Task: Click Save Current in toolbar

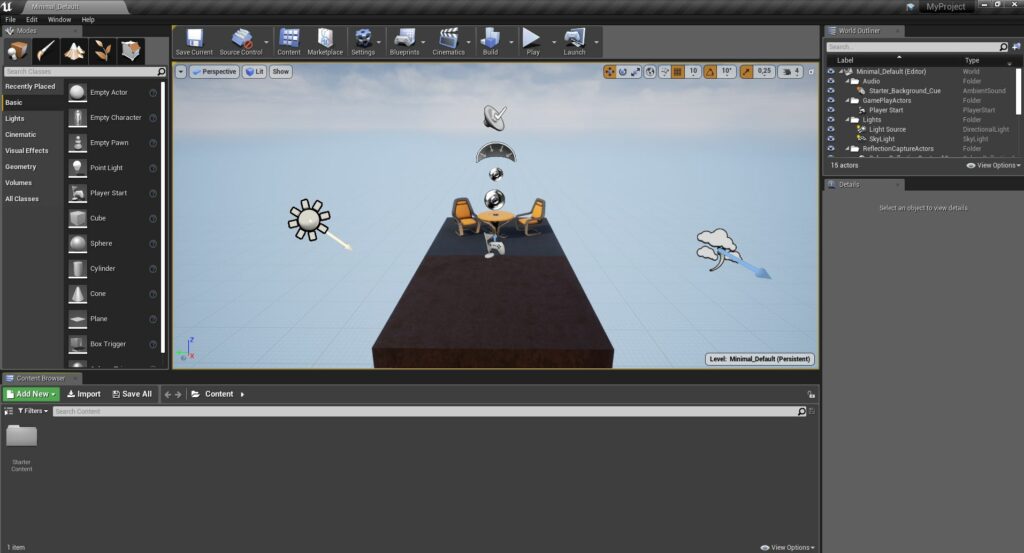Action: click(194, 42)
